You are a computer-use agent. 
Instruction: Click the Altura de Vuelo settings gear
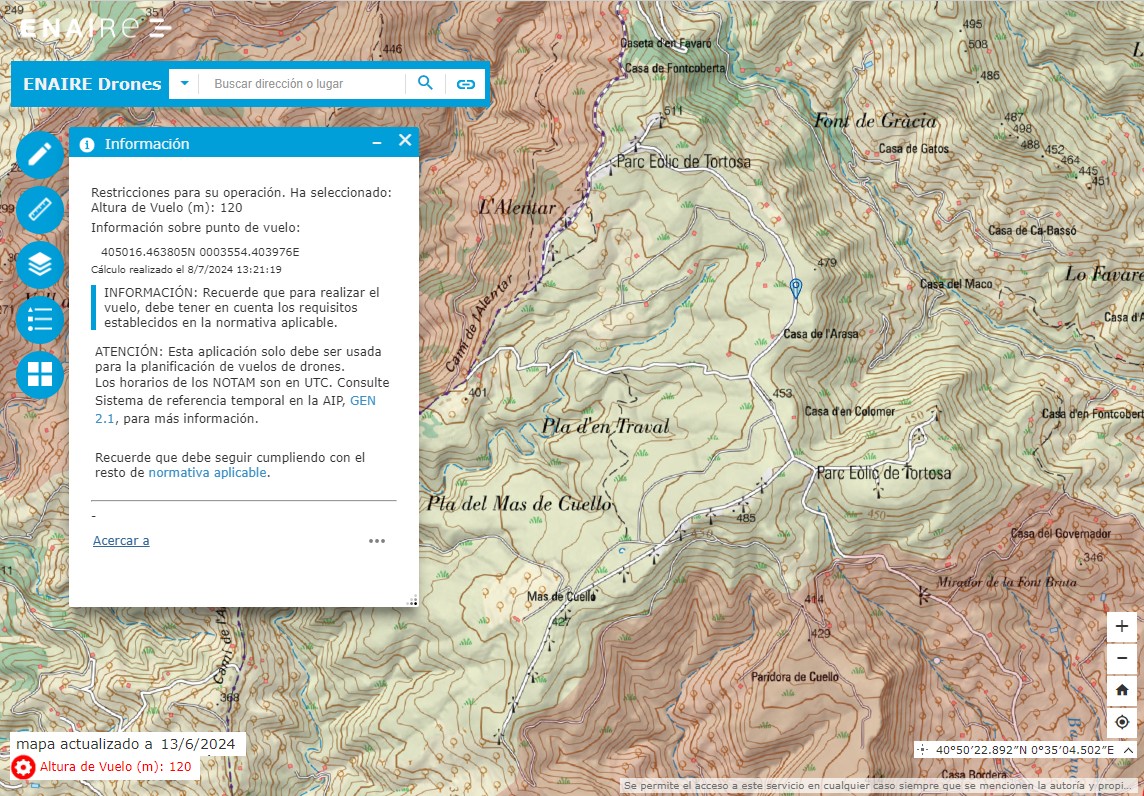[x=23, y=768]
